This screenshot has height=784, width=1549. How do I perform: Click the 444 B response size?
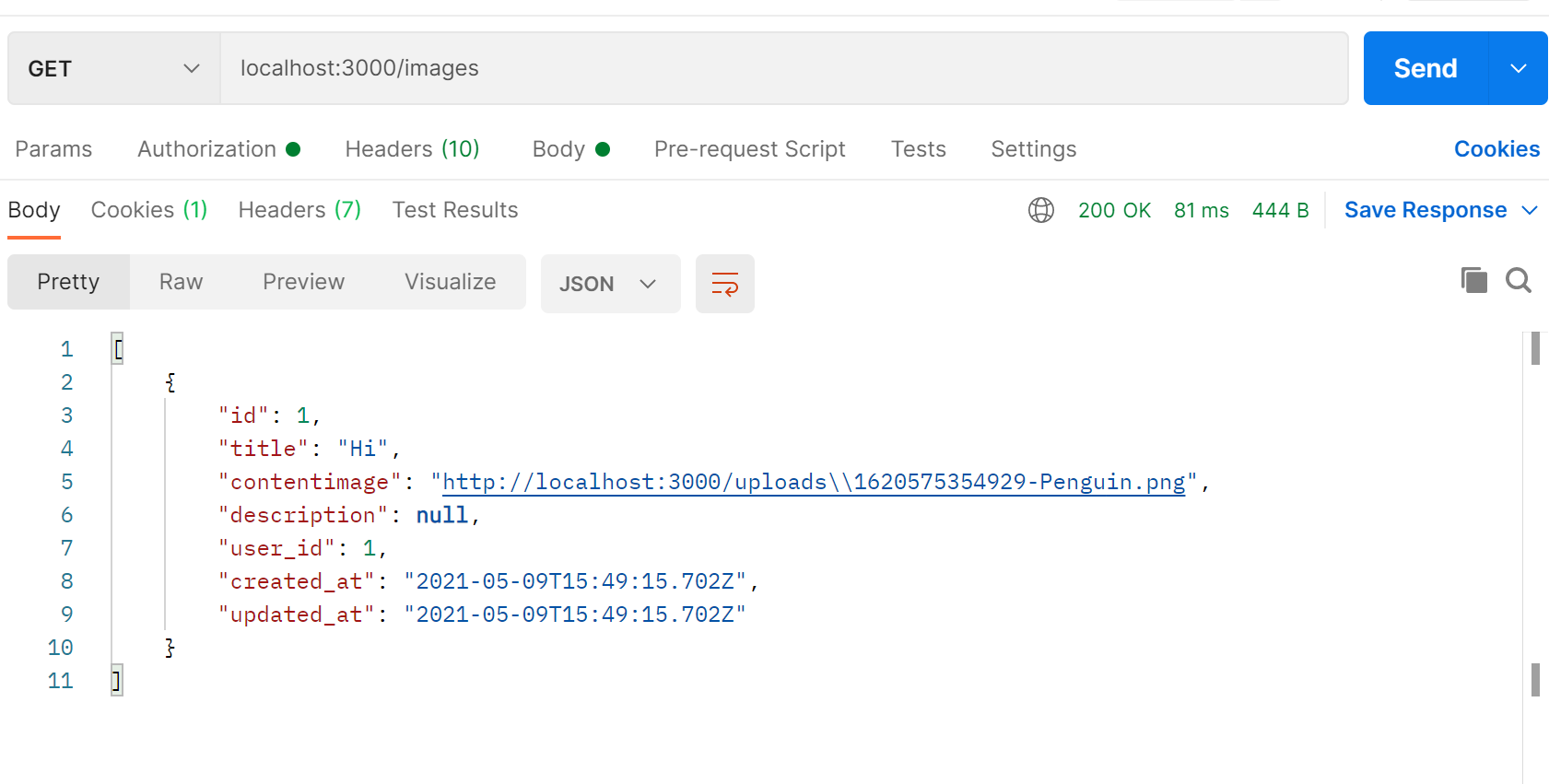pos(1280,210)
